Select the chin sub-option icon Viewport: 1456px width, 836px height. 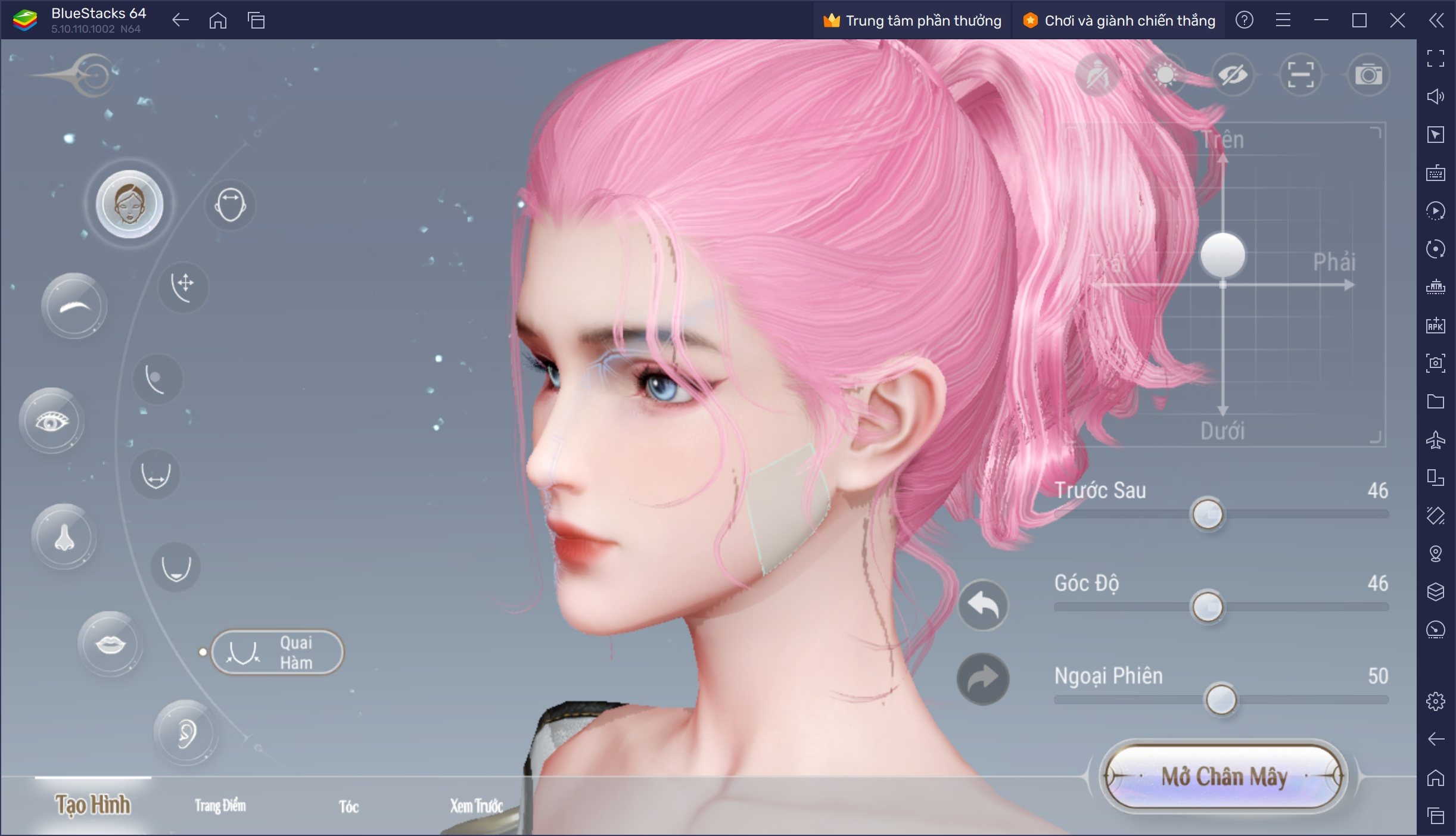pos(176,567)
